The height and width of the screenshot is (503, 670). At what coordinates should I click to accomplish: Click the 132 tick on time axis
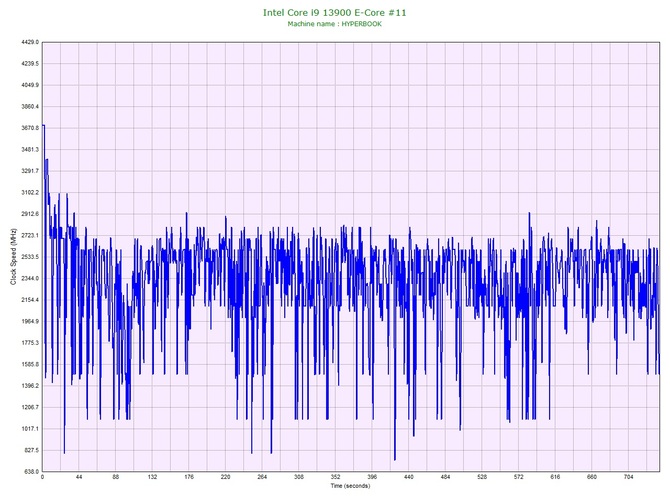point(152,477)
